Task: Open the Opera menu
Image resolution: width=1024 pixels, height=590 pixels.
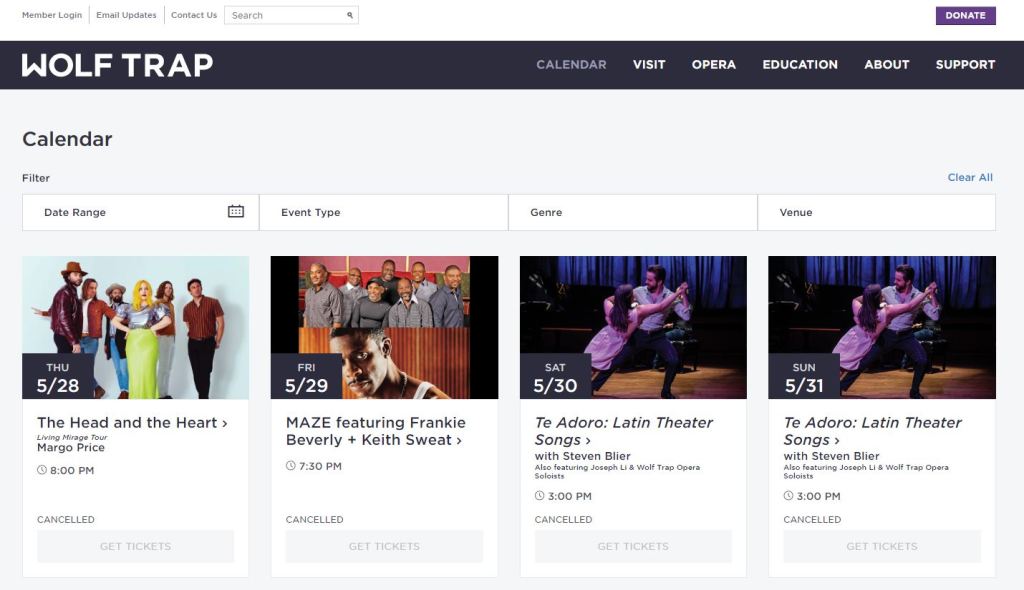Action: point(713,65)
